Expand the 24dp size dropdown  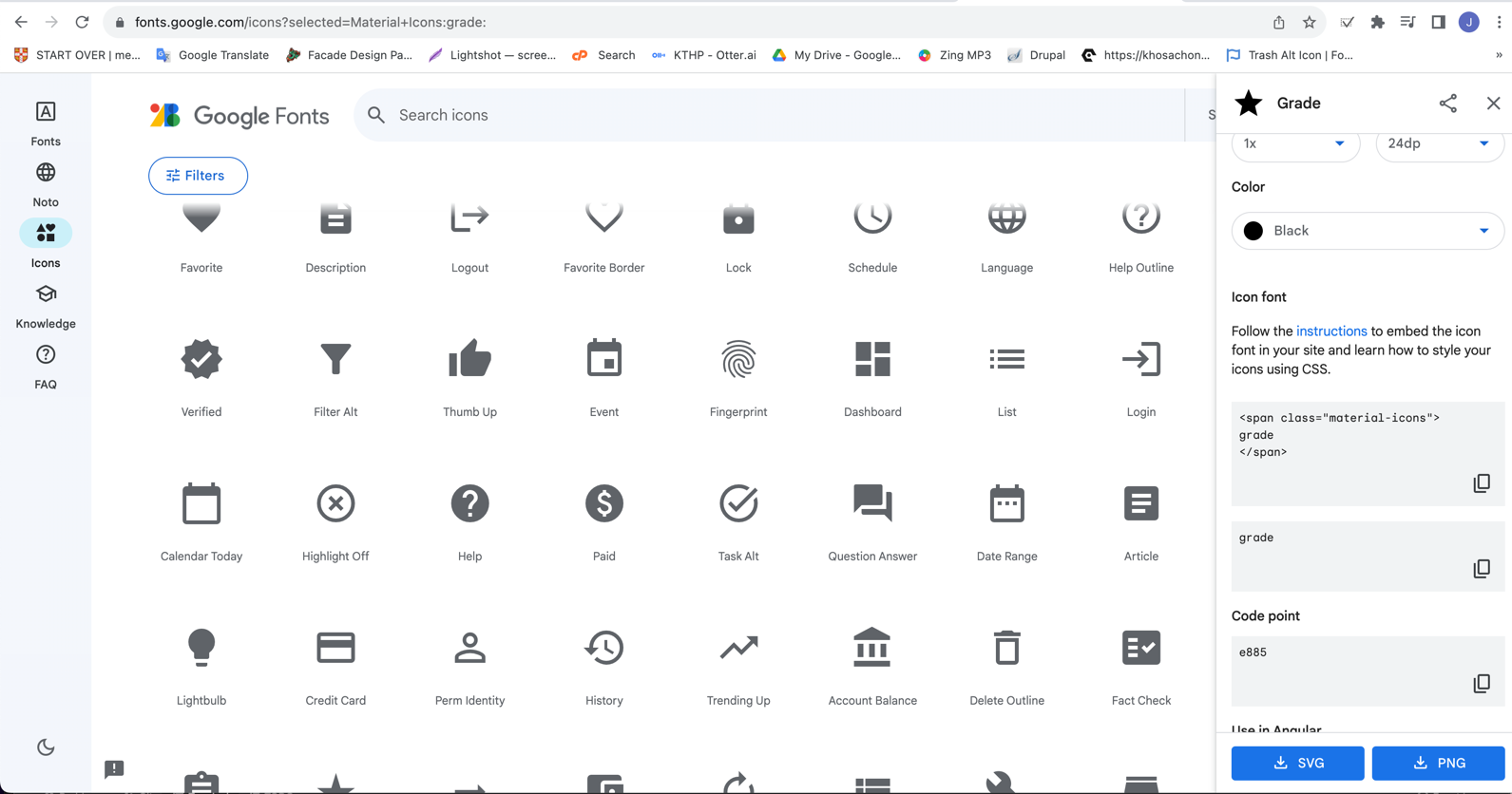pyautogui.click(x=1438, y=144)
